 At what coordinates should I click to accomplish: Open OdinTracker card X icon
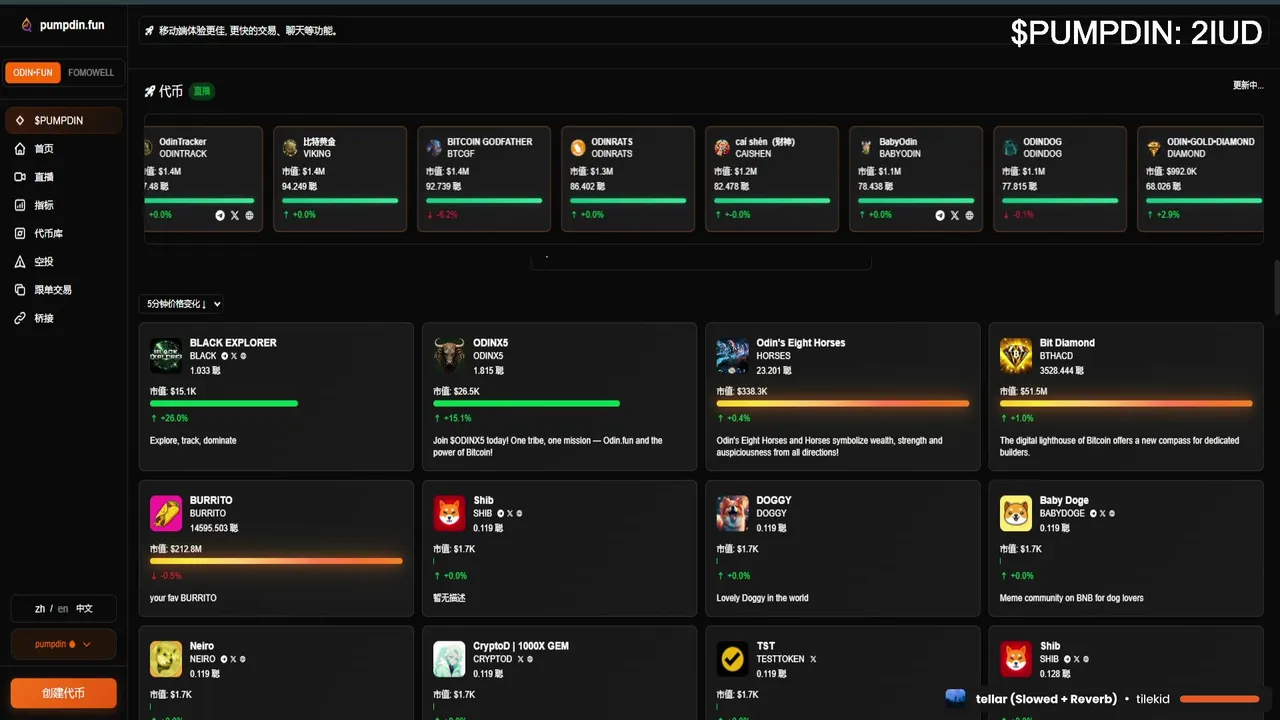click(x=235, y=215)
